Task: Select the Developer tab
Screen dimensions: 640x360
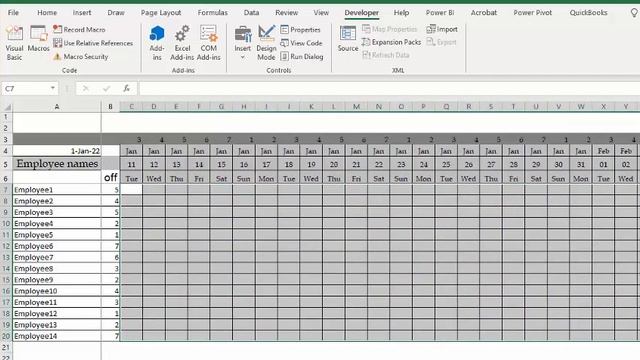Action: click(362, 13)
